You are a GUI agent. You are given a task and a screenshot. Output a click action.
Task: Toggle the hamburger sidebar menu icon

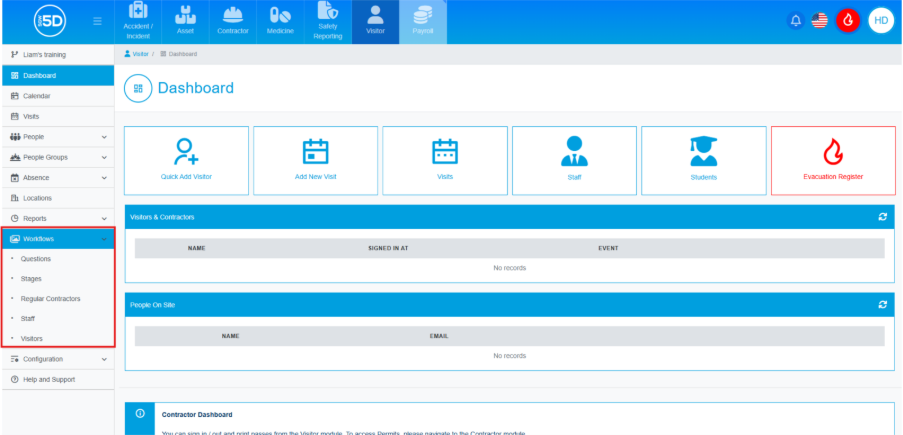97,21
